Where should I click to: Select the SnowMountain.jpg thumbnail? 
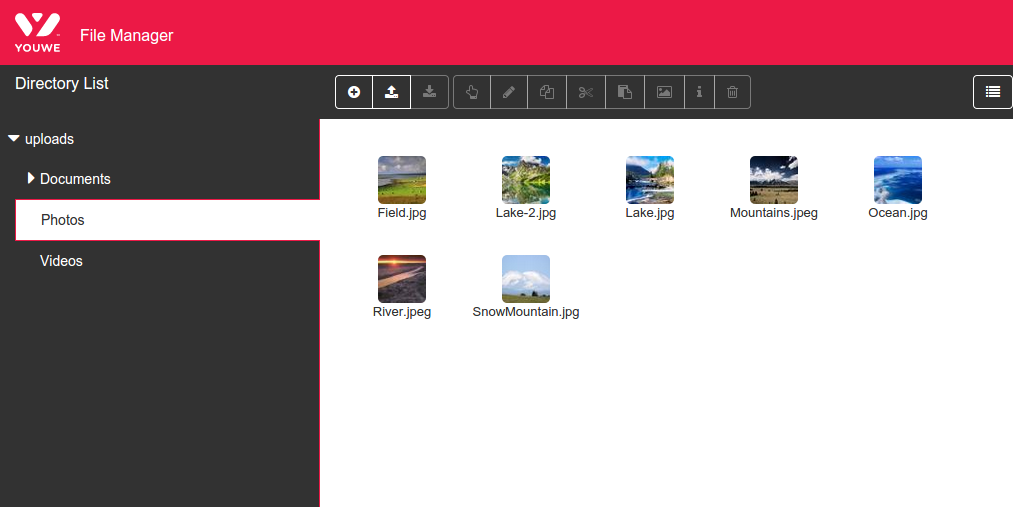[526, 279]
